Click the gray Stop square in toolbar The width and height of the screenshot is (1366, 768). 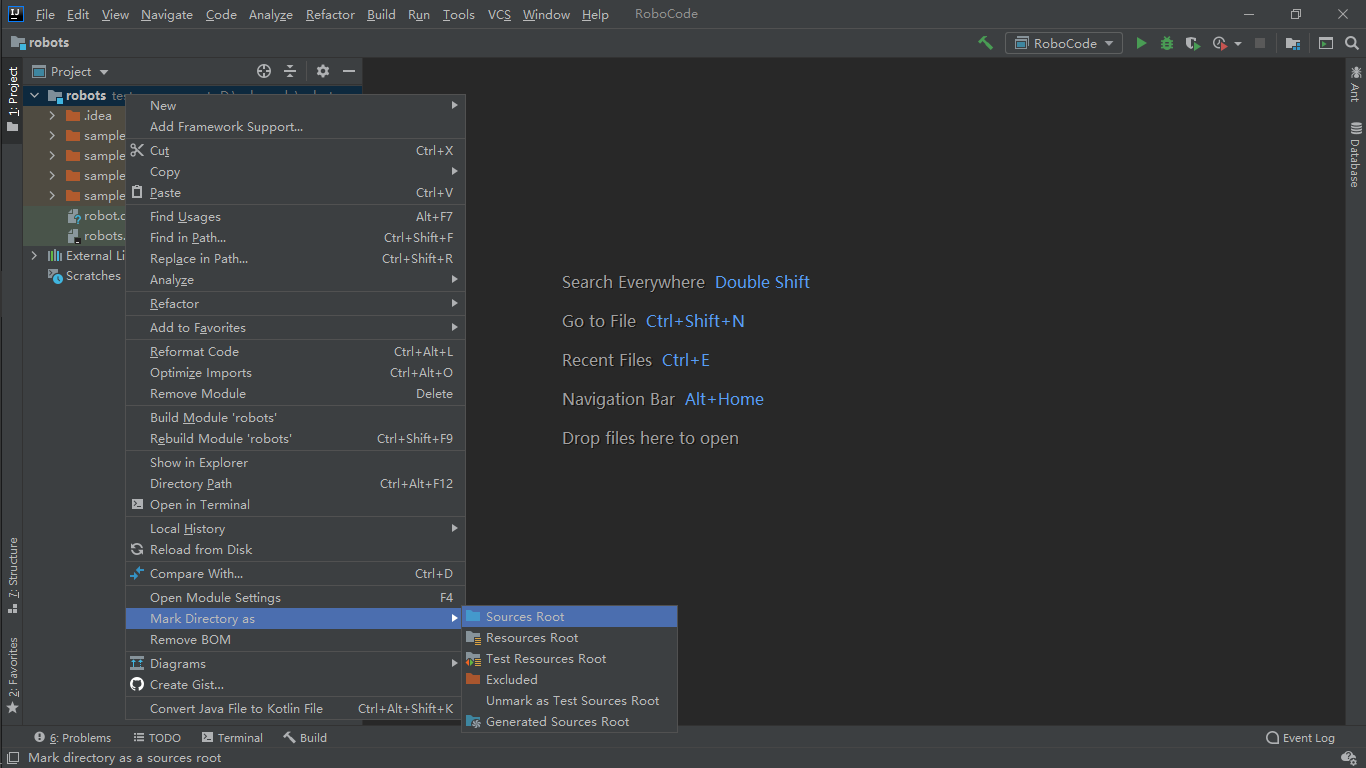[x=1260, y=43]
